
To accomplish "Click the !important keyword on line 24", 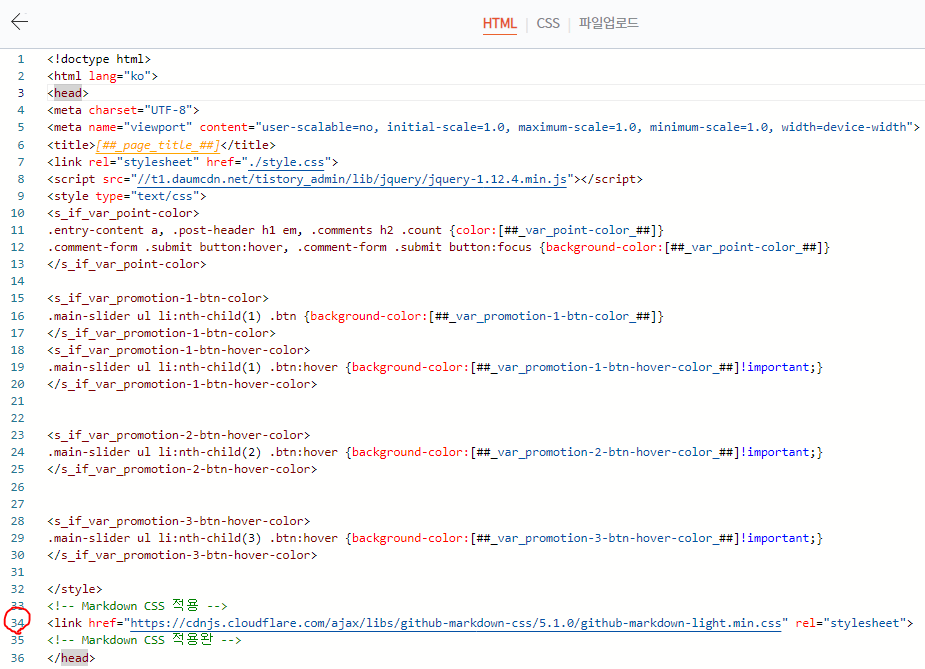I will (775, 453).
